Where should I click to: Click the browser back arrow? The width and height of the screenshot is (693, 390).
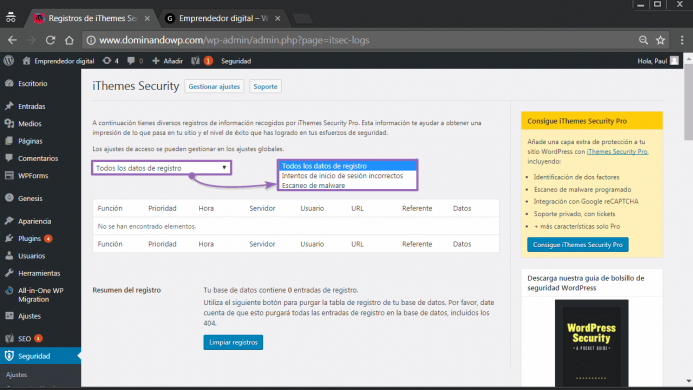tap(12, 40)
